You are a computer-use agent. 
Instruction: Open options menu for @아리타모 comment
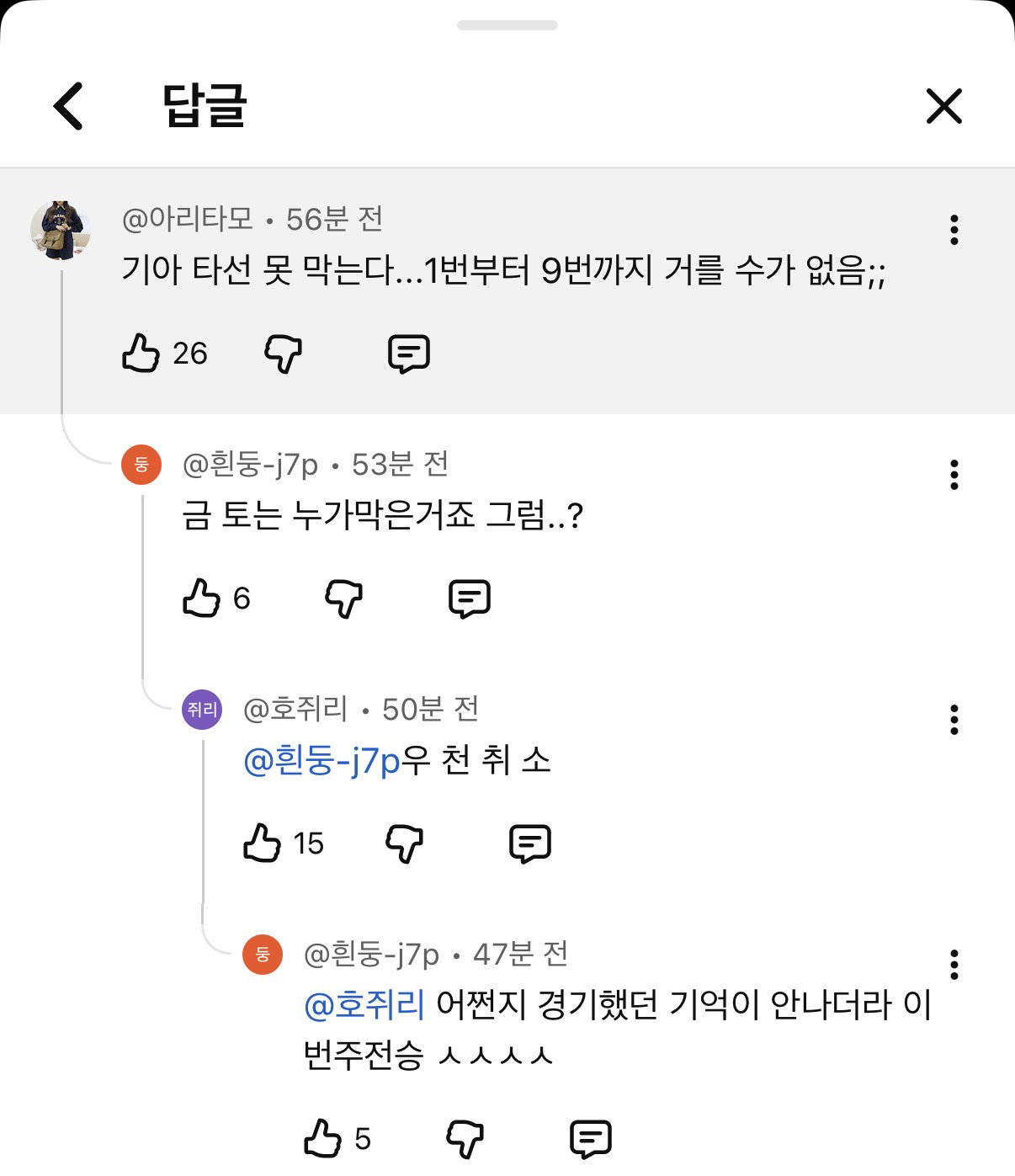[954, 230]
